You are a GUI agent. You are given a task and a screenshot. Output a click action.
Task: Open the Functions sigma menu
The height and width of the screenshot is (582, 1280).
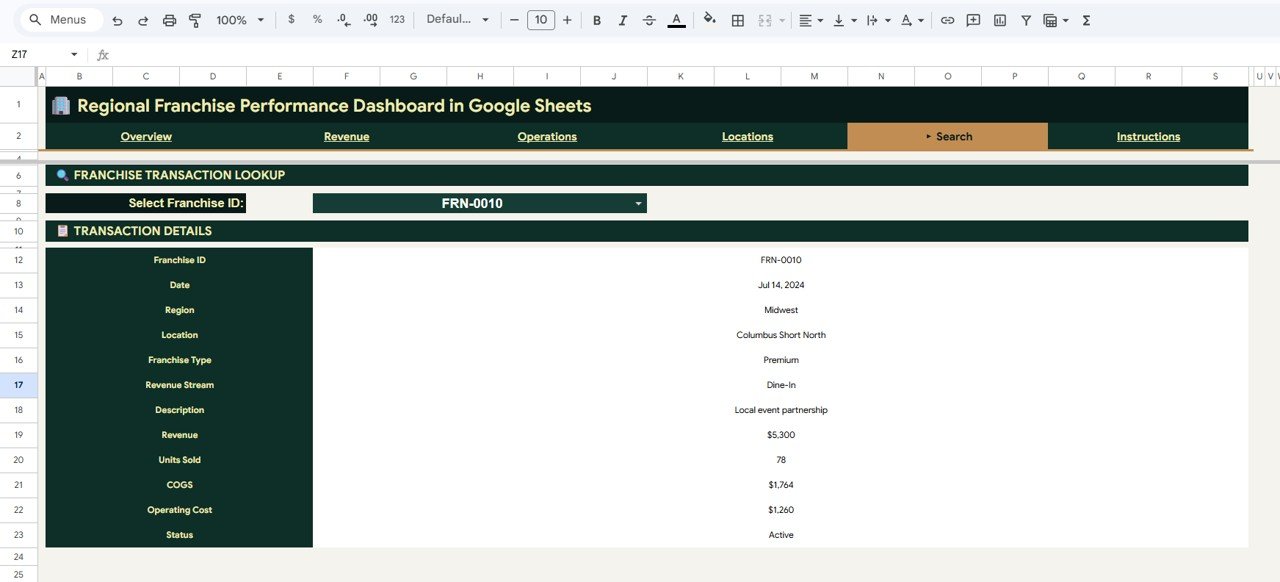pos(1086,20)
